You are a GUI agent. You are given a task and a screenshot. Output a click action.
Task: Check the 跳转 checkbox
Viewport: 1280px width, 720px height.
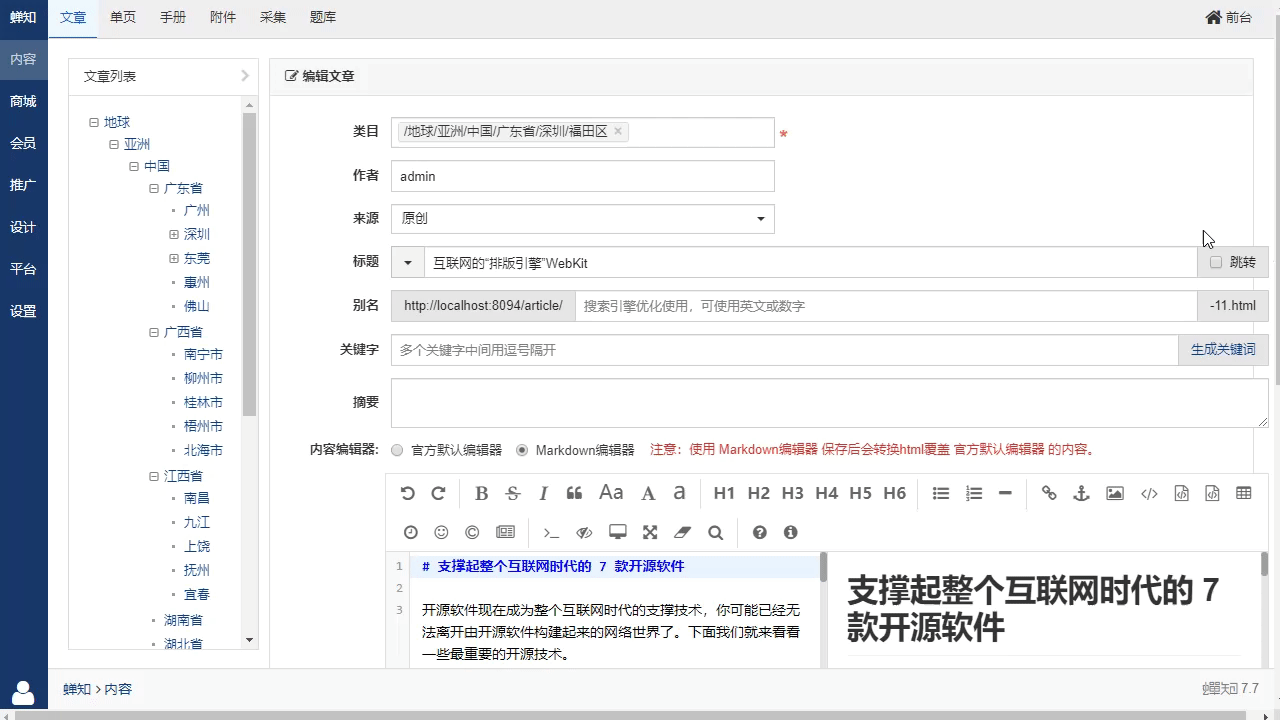point(1216,262)
